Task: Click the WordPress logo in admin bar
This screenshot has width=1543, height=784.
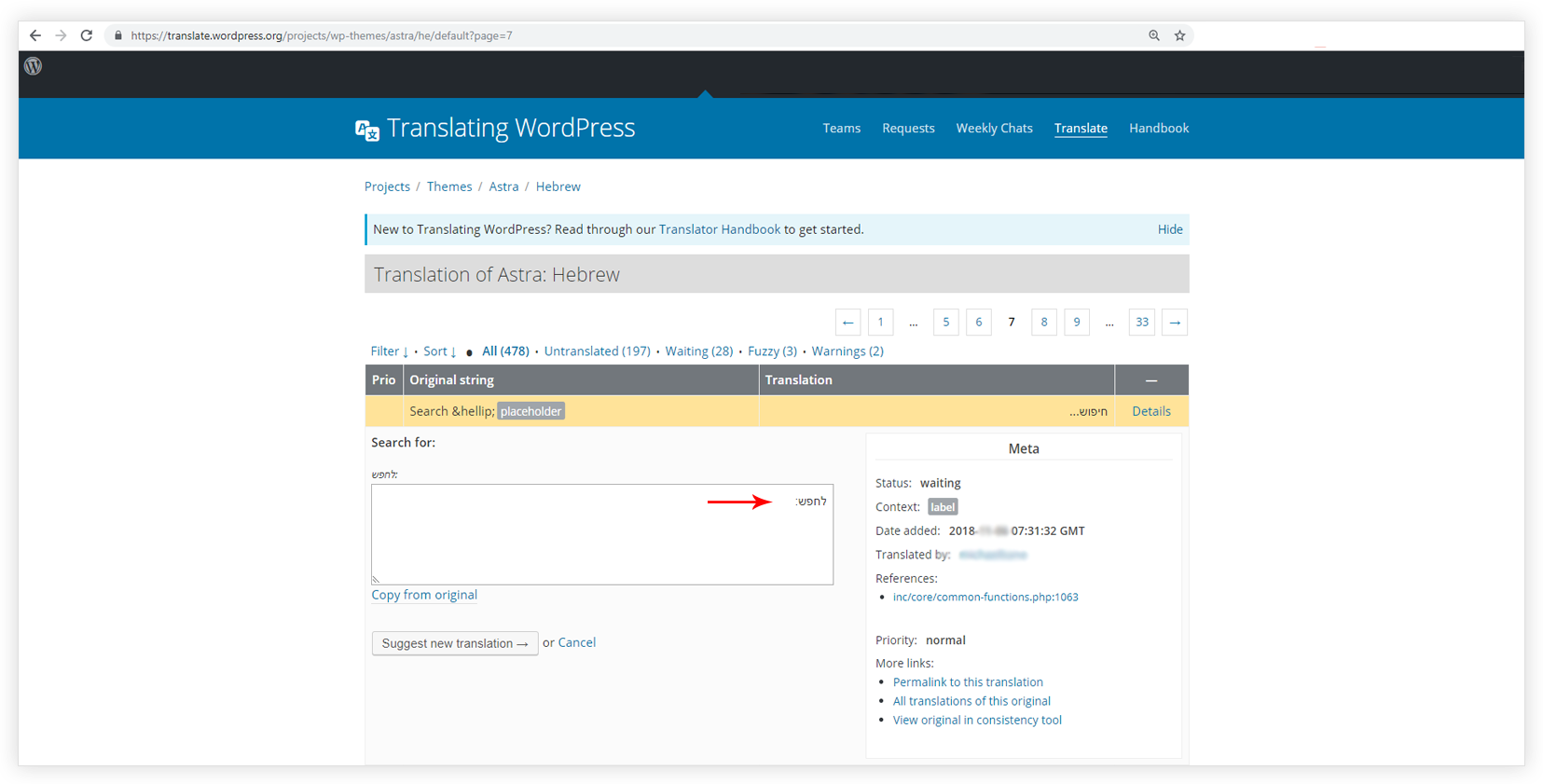Action: point(34,66)
